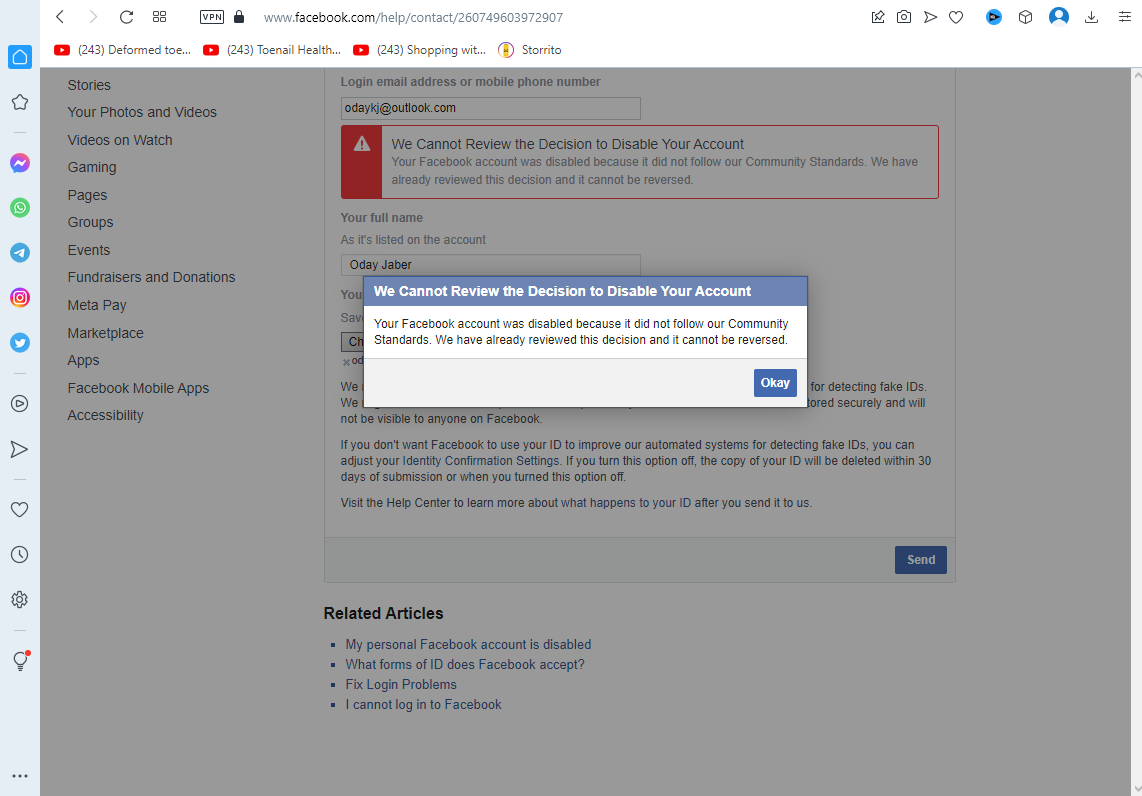Screen dimensions: 1142x796
Task: Open Twitter from the sidebar
Action: tap(19, 343)
